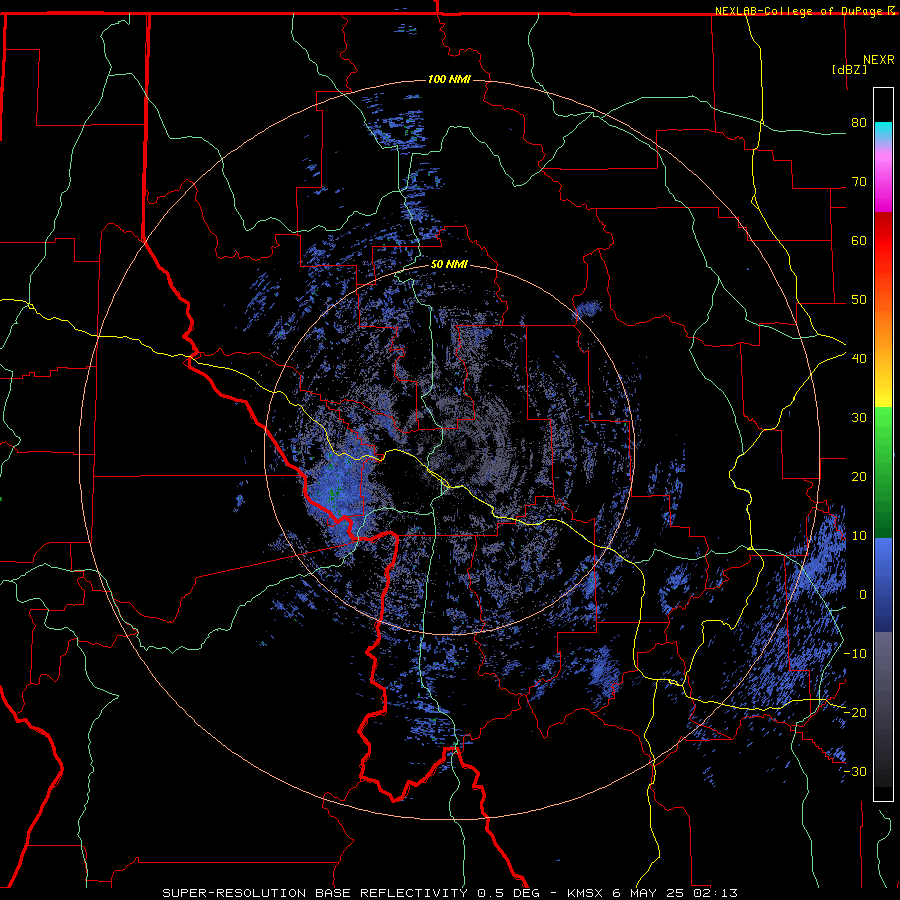Pick the blue segment of the color scale
The height and width of the screenshot is (900, 900).
click(883, 584)
